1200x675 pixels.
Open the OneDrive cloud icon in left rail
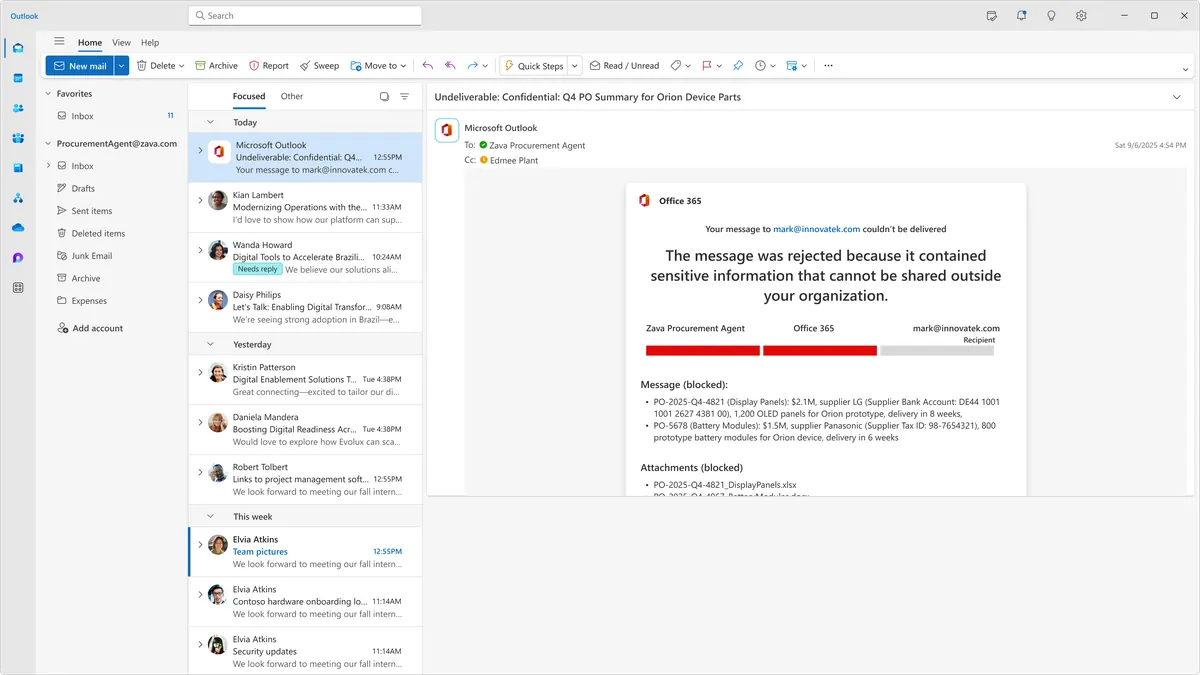click(x=18, y=228)
